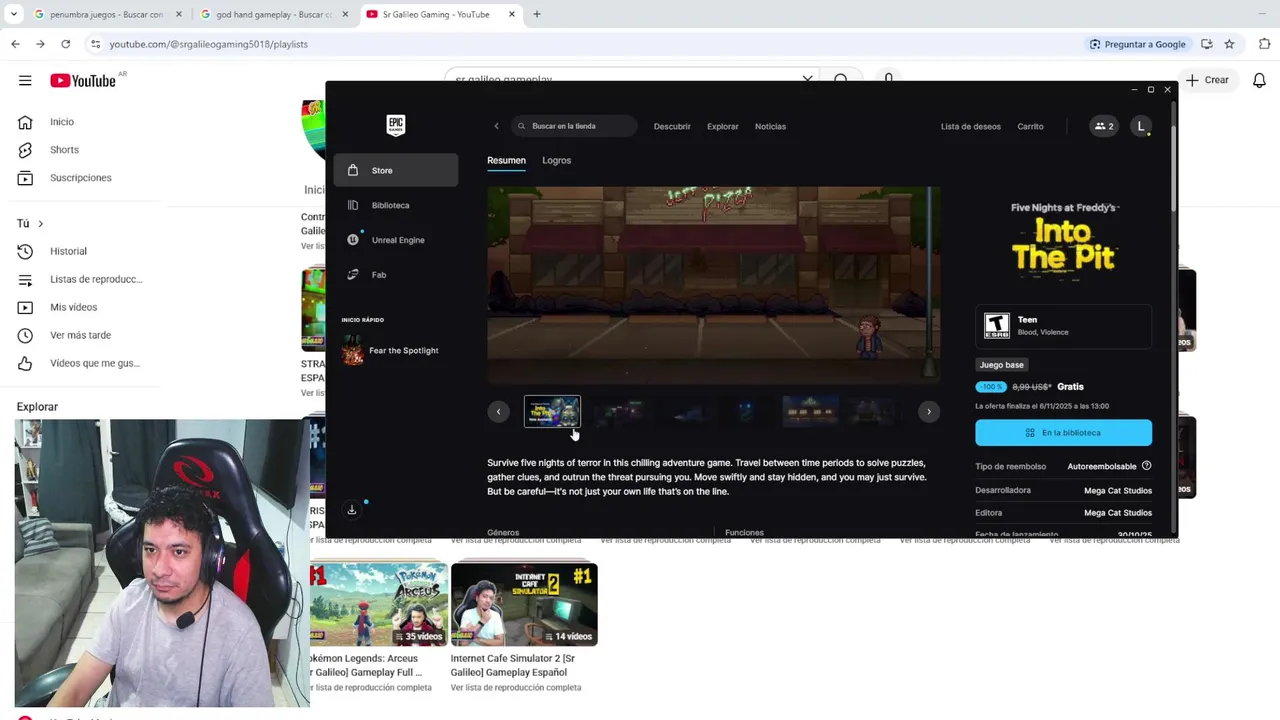1280x720 pixels.
Task: Grab the Epic launcher vertical scrollbar
Action: (x=1174, y=155)
